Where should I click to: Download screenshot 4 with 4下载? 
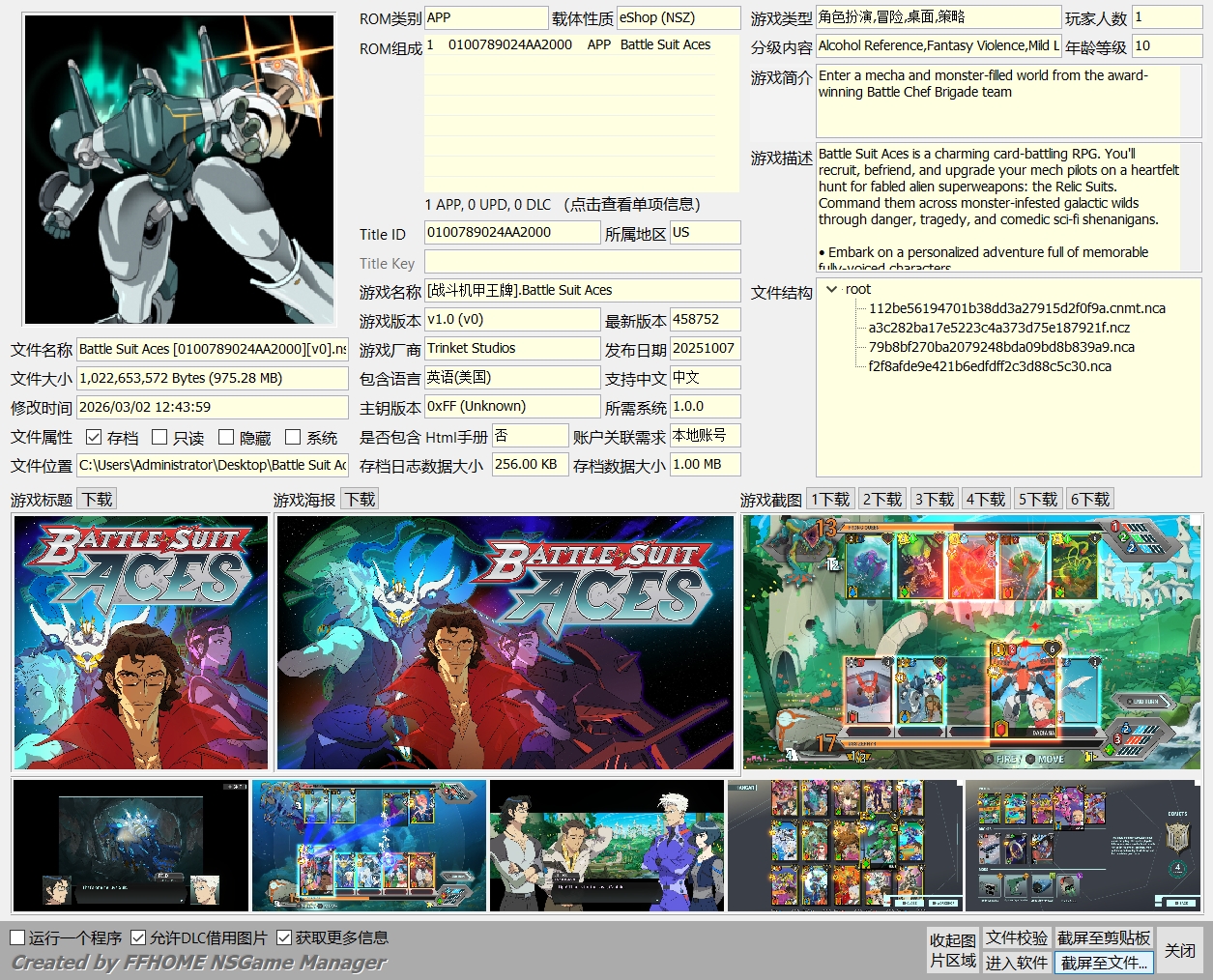click(x=986, y=499)
